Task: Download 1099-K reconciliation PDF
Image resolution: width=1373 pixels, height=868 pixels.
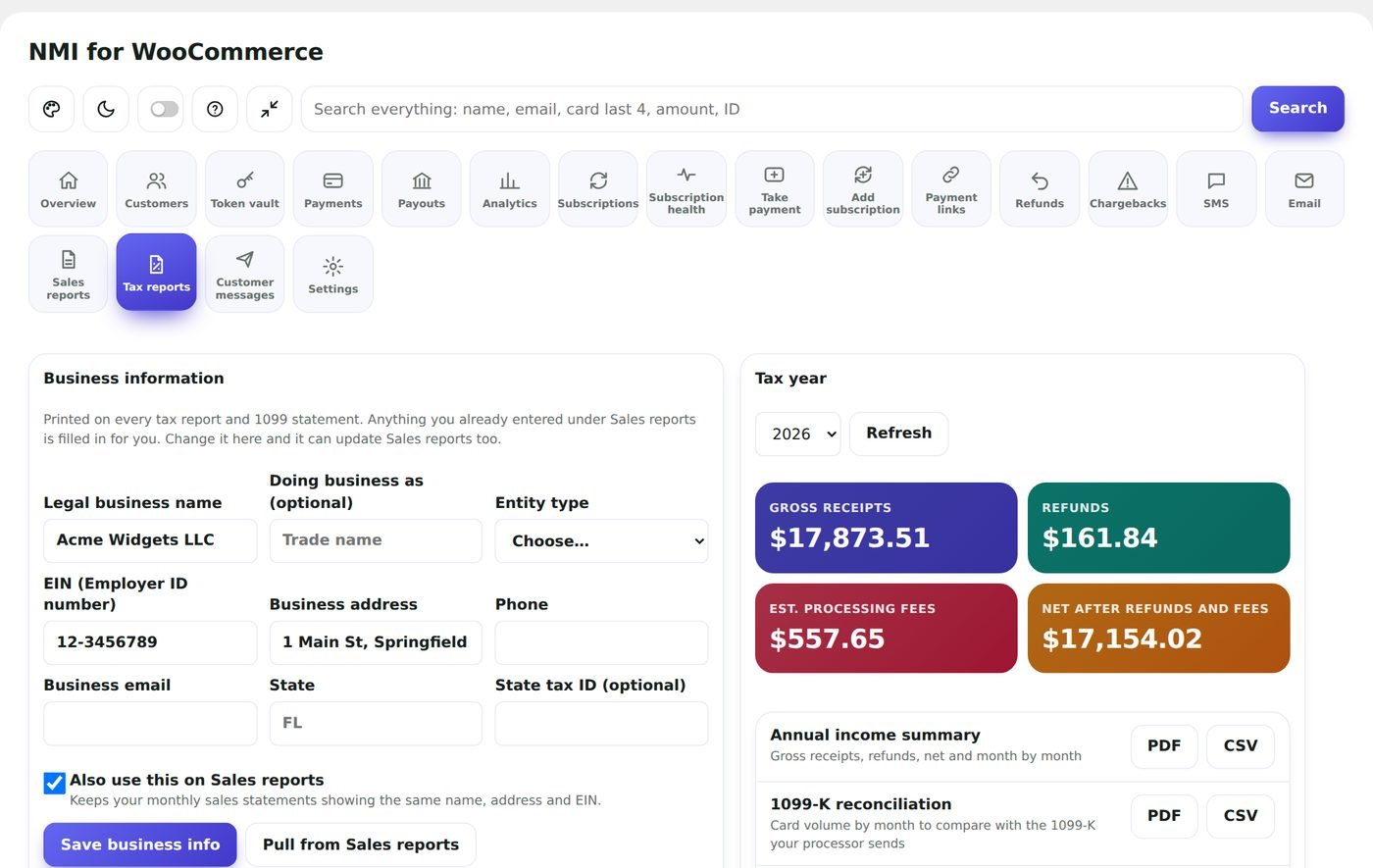Action: tap(1164, 816)
